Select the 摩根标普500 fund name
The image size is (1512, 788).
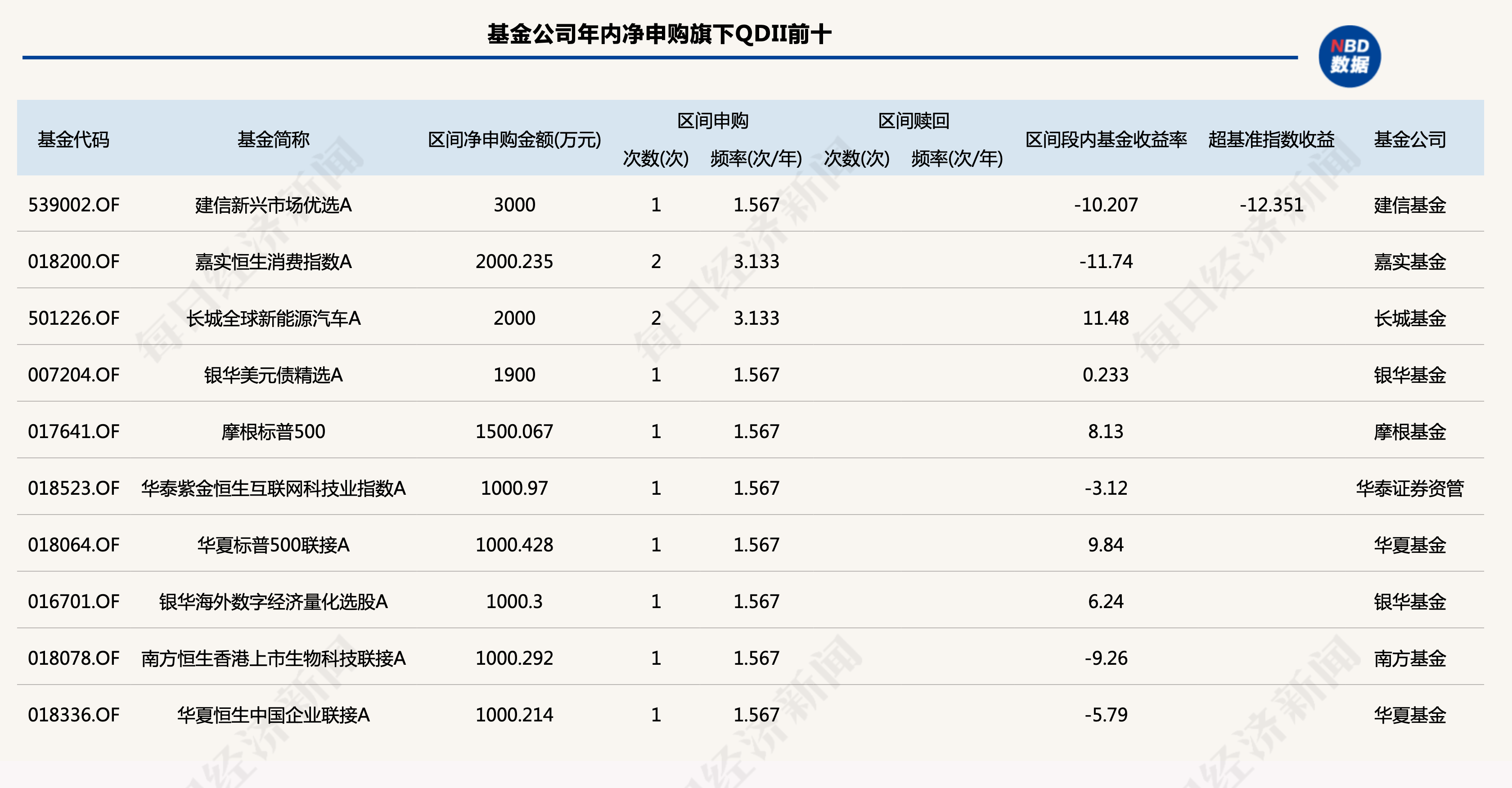point(273,432)
